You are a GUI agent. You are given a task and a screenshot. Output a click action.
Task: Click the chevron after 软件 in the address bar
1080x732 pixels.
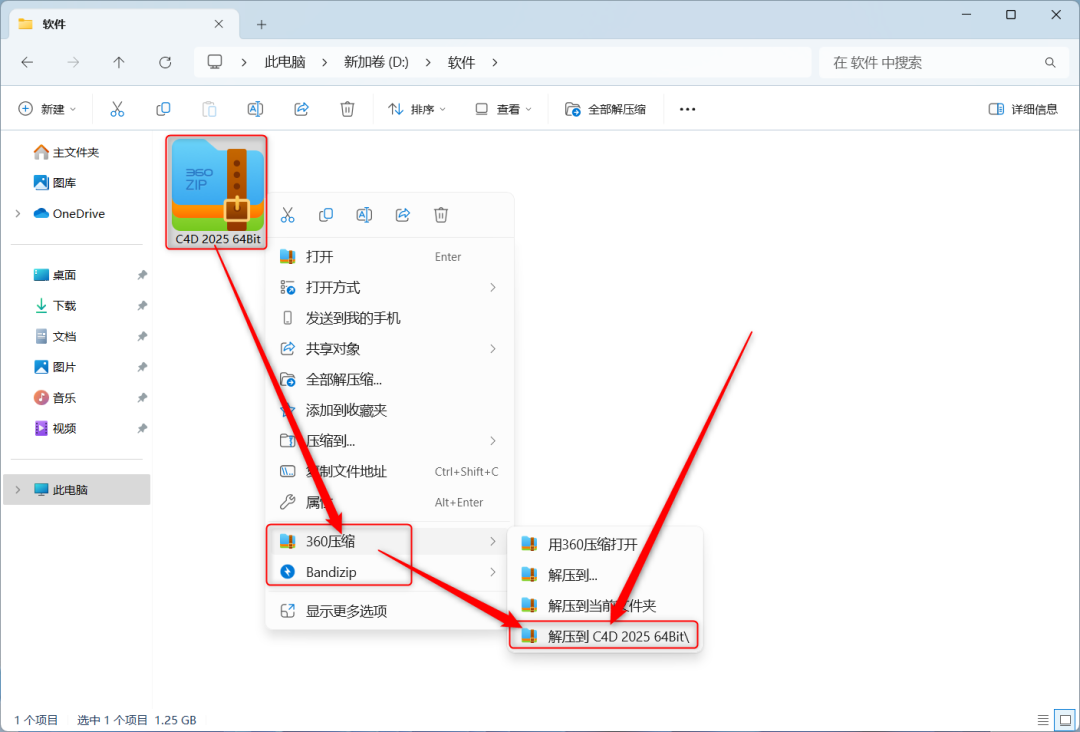pos(495,63)
